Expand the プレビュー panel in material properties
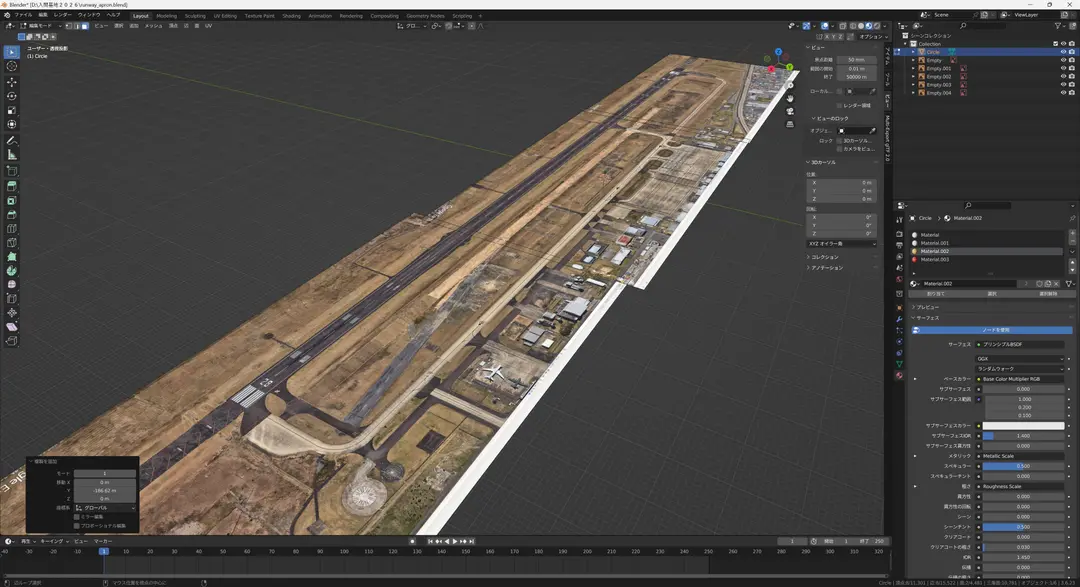This screenshot has width=1080, height=587. click(927, 307)
